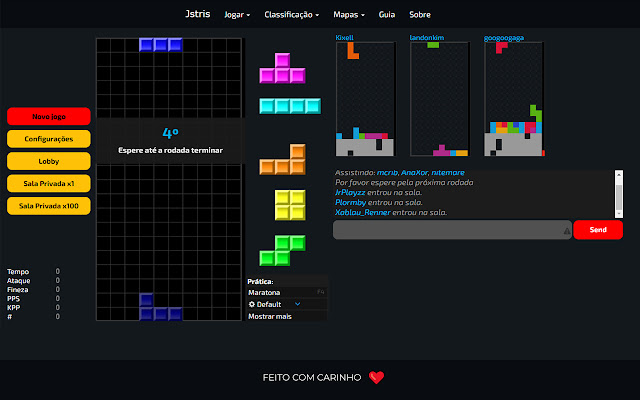Click the chat scrollbar up arrow

point(619,174)
